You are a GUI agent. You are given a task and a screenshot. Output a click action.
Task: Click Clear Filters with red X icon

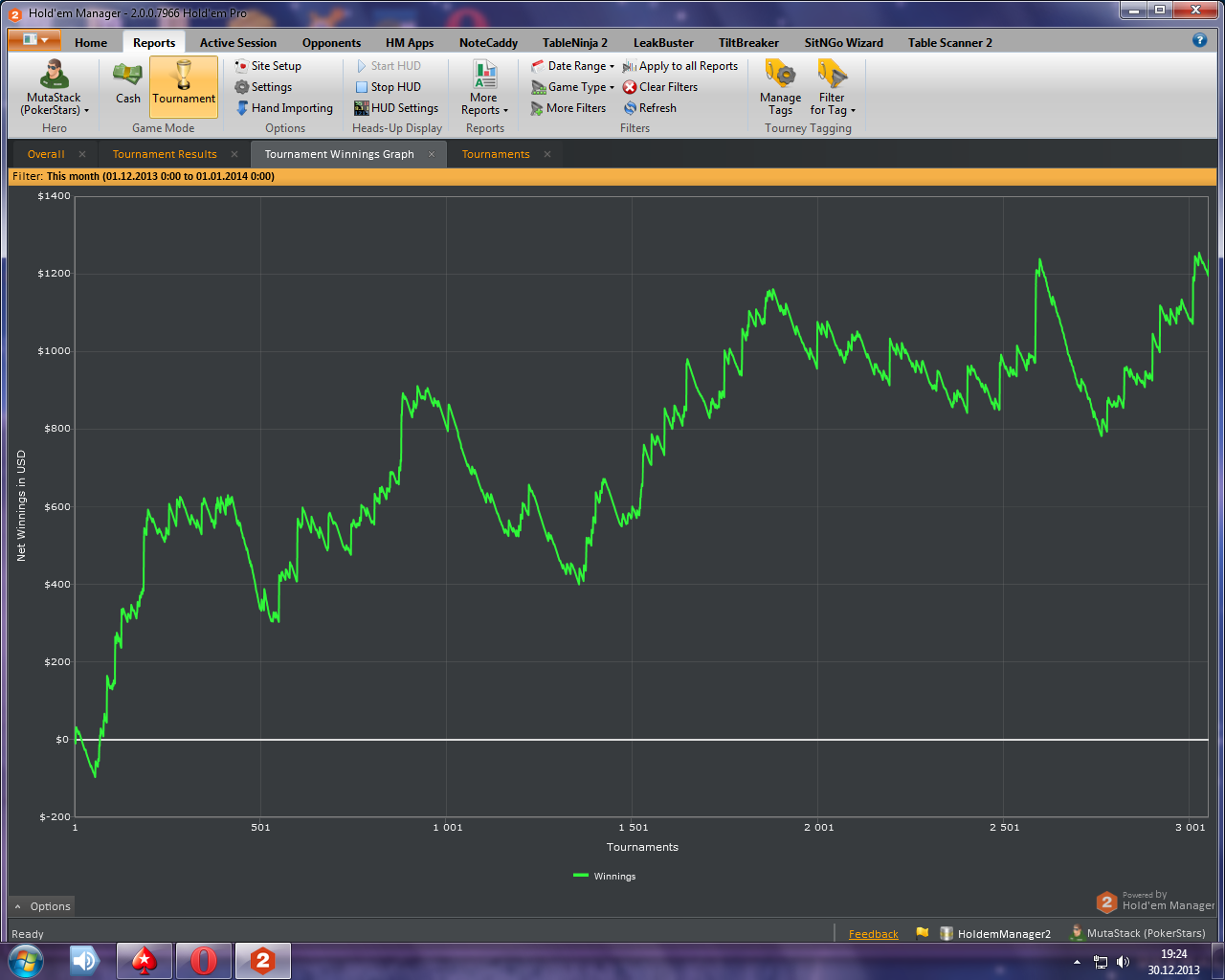pos(660,87)
